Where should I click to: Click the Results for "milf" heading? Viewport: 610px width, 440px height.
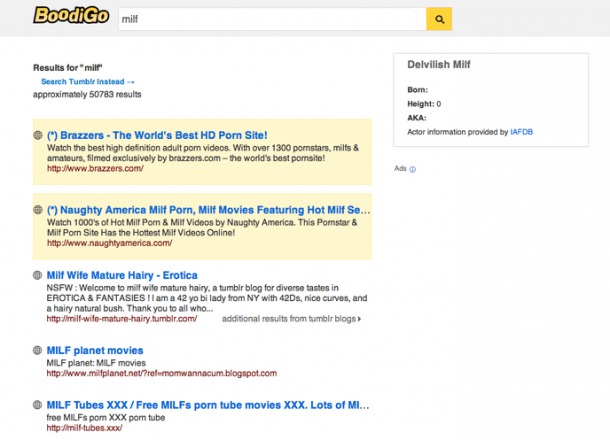pos(68,68)
